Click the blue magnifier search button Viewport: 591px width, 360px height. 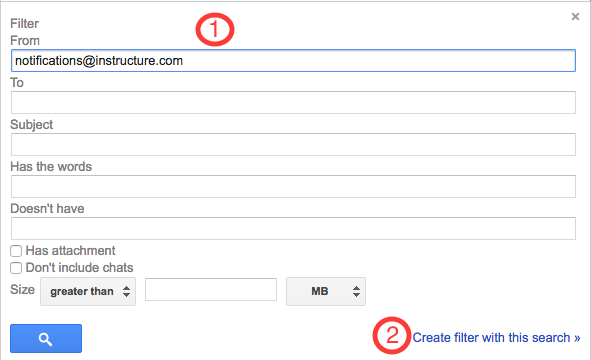tap(46, 339)
